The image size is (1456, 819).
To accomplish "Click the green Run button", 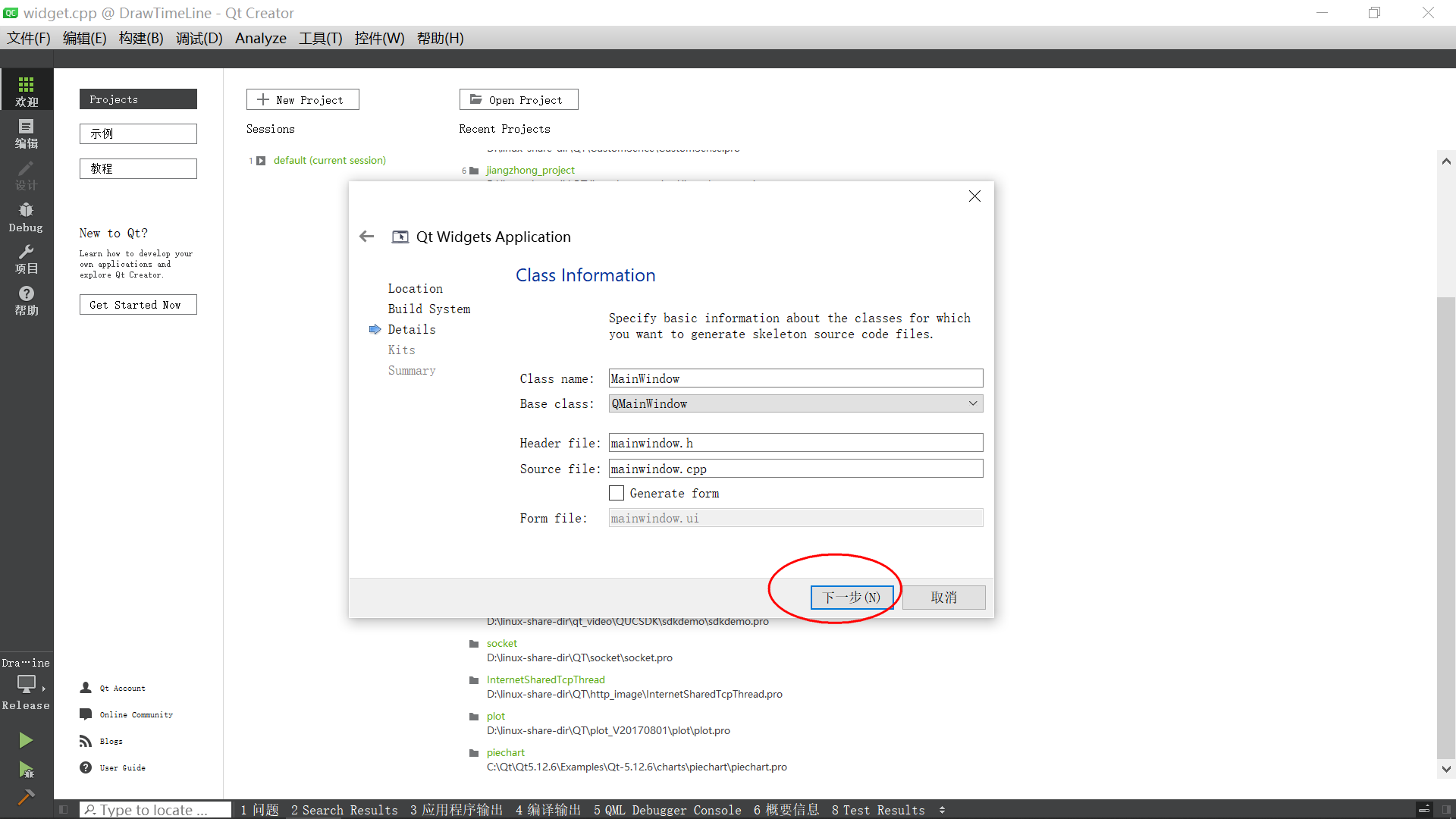I will (26, 739).
